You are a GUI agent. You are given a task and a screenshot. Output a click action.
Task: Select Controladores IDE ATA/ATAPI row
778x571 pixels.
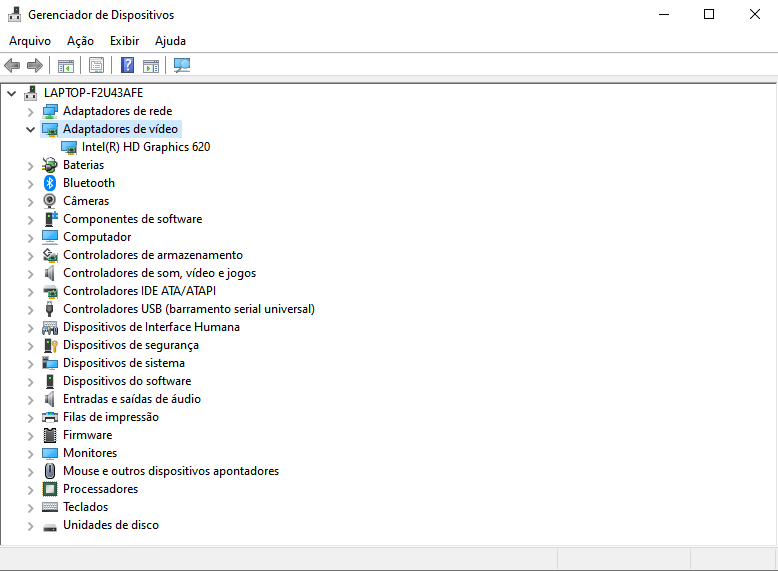click(139, 291)
